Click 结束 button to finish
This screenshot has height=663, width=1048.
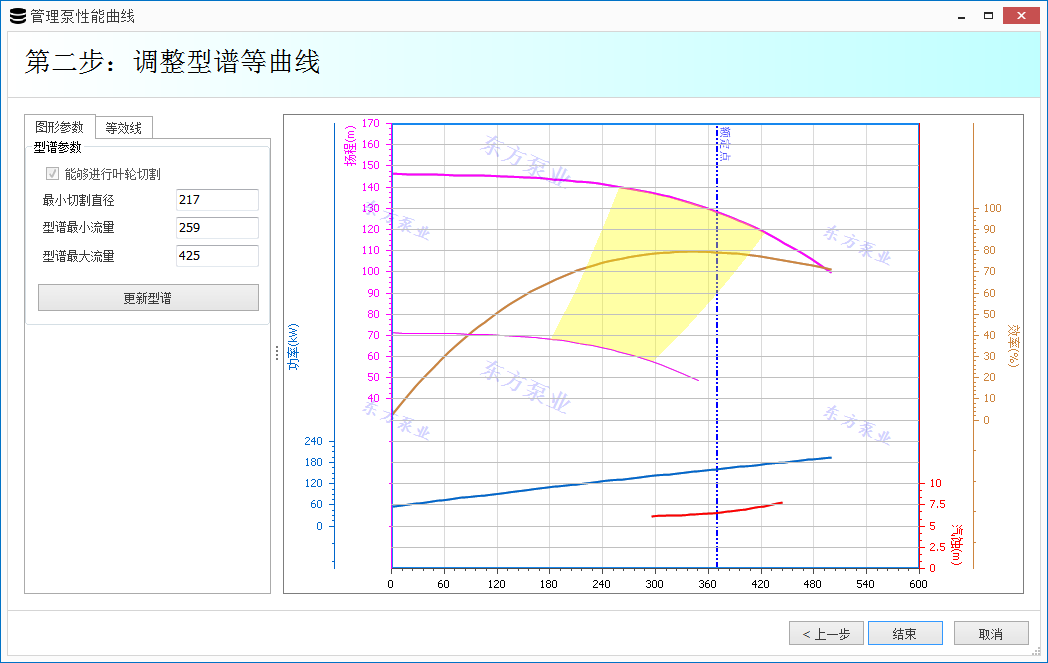[x=905, y=634]
